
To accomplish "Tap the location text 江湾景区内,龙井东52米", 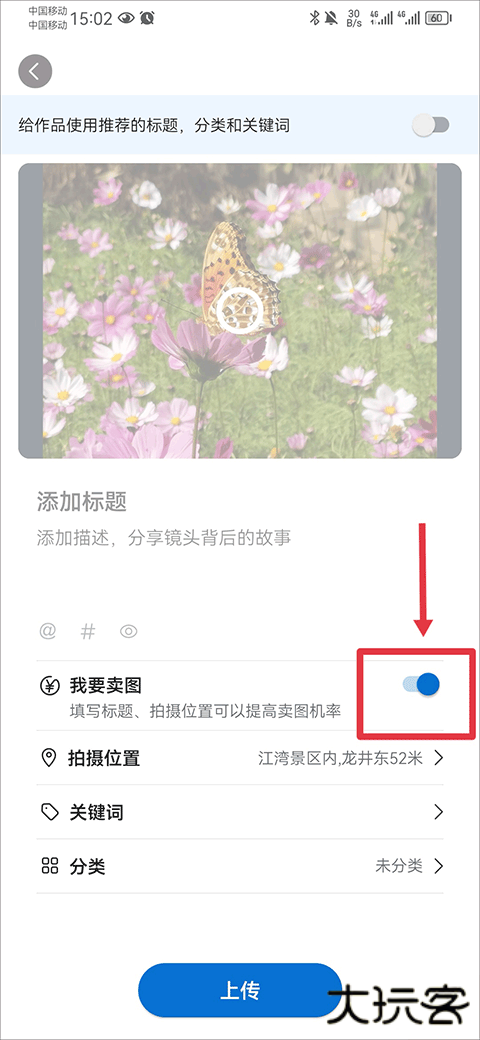I will pos(340,759).
